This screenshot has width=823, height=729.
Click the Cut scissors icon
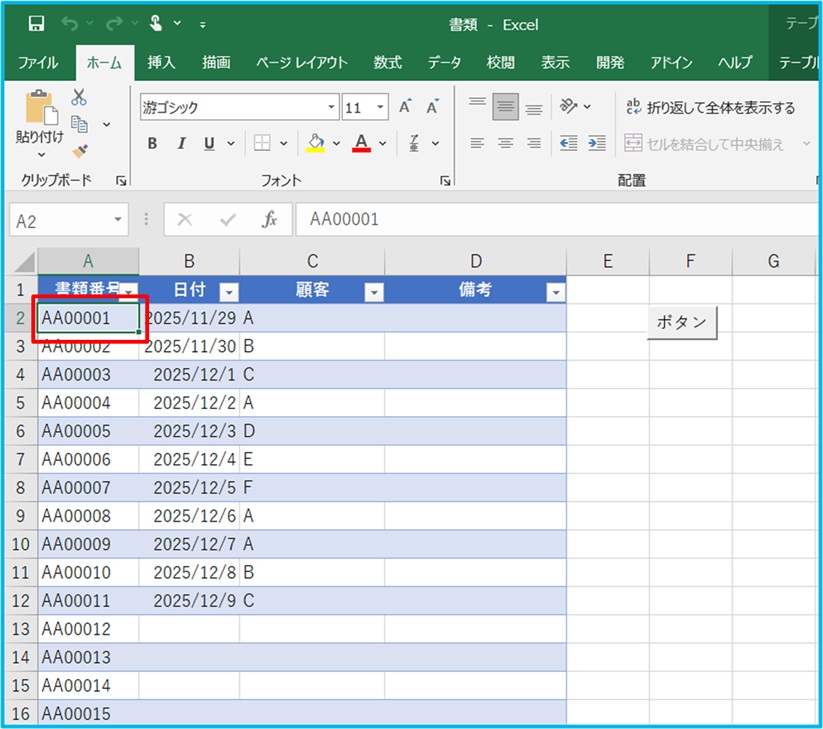(79, 98)
